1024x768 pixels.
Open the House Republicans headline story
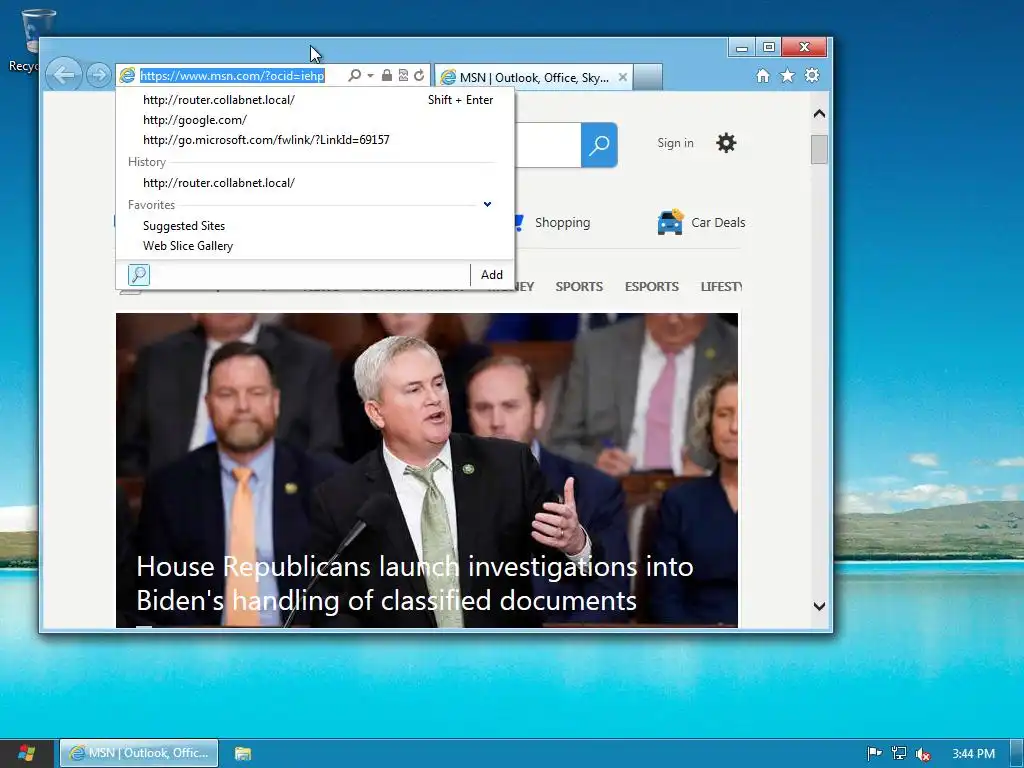(x=415, y=584)
